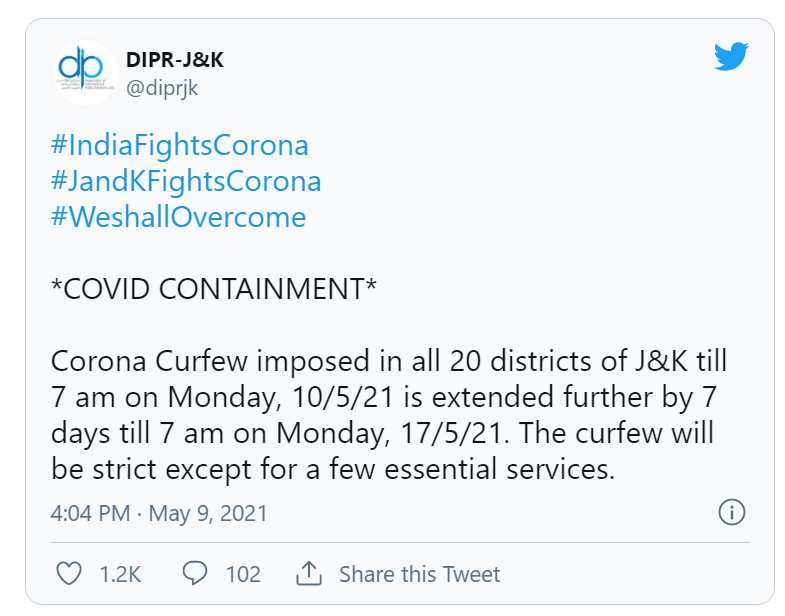Click the 1.2K likes count
Viewport: 785px width, 616px height.
120,574
